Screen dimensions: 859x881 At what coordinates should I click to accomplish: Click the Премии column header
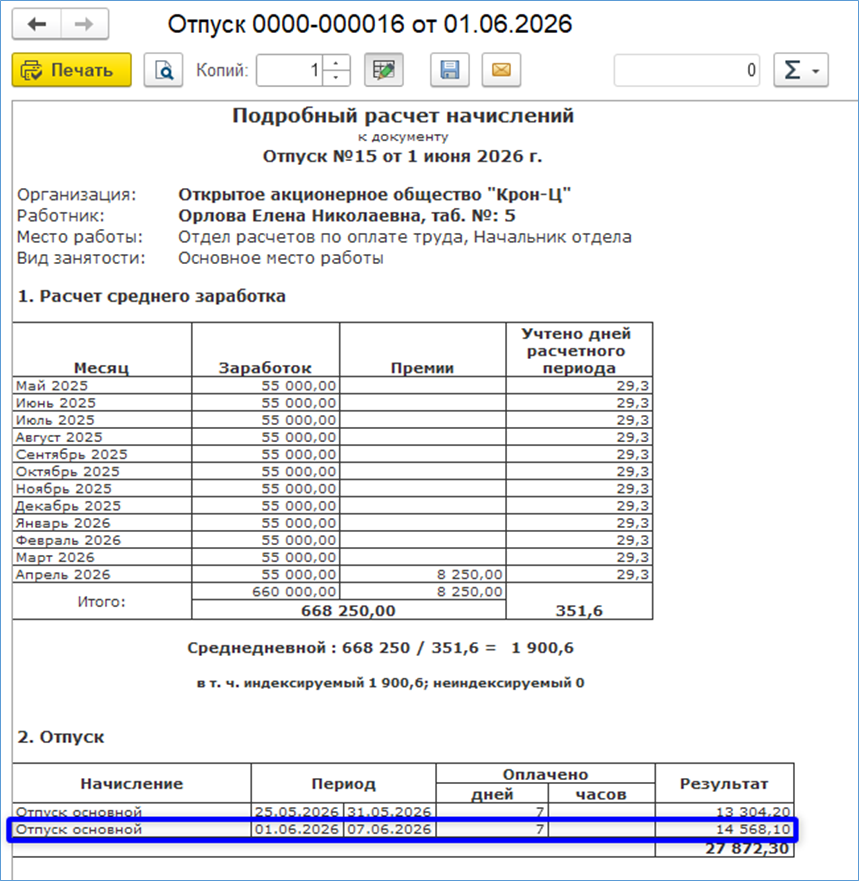tap(422, 349)
